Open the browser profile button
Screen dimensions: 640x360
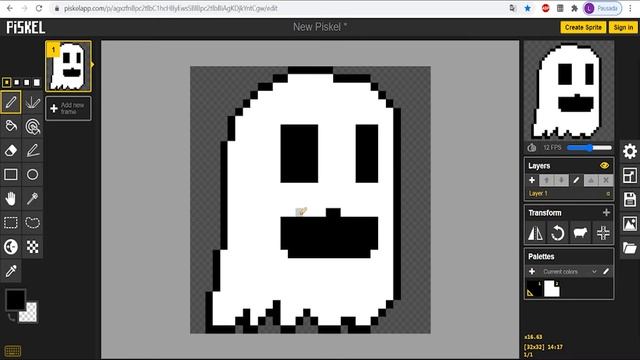[x=602, y=8]
